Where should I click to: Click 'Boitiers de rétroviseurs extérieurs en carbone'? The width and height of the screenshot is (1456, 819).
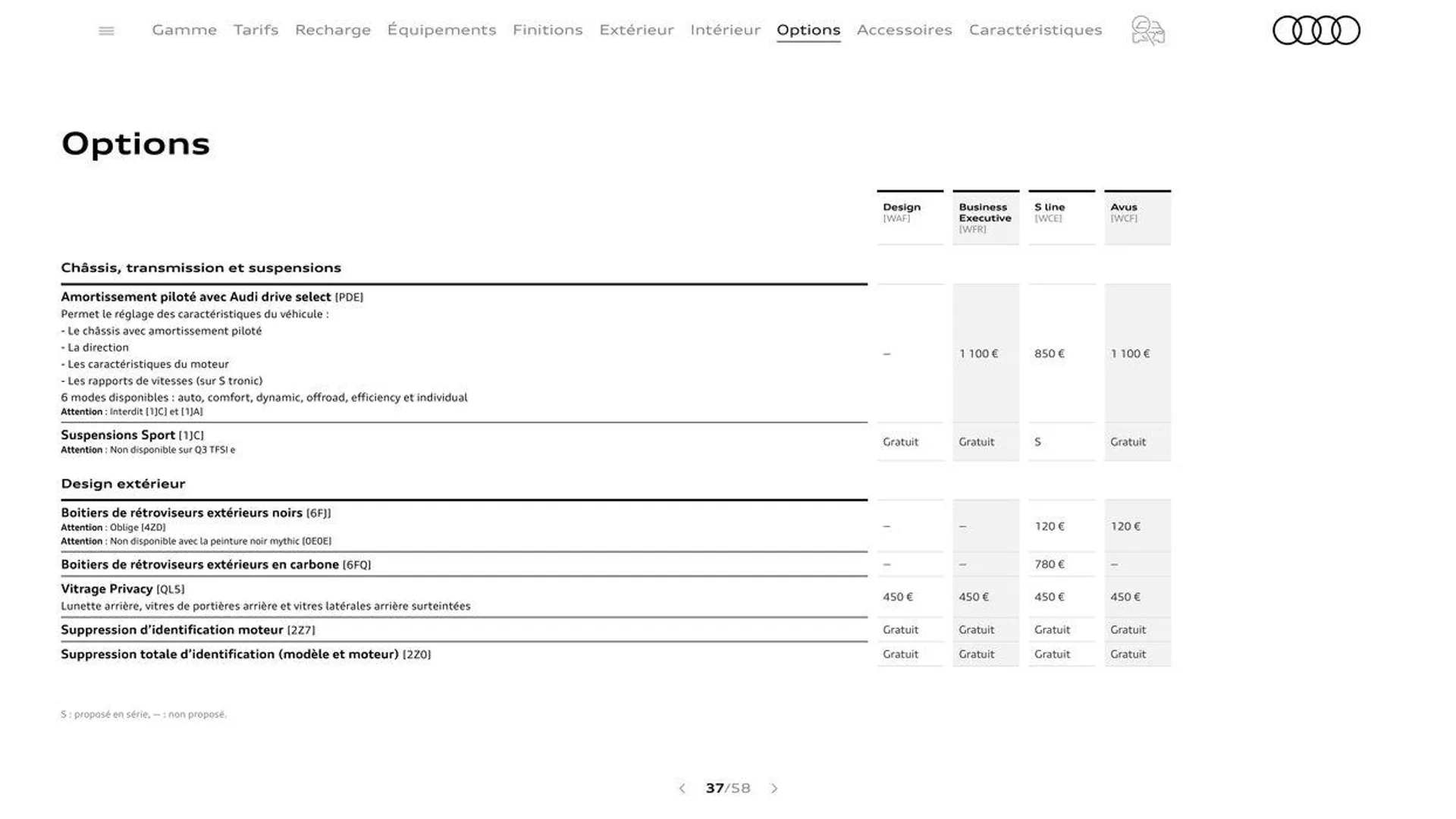[x=215, y=564]
